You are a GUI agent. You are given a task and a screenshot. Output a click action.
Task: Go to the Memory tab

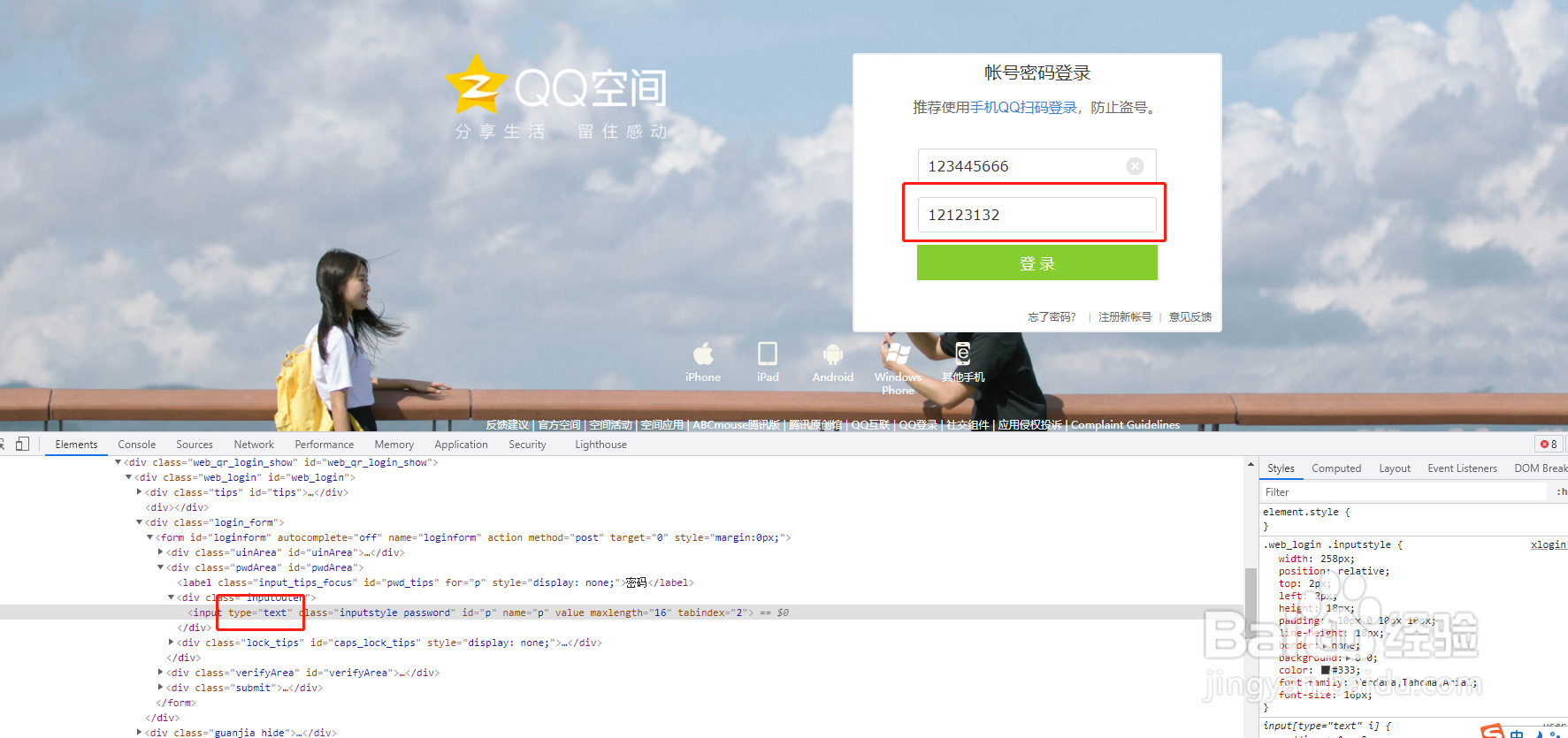point(394,445)
